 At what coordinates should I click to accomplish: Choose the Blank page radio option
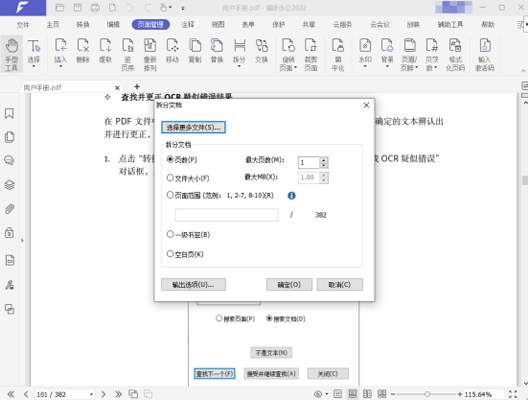coord(170,254)
